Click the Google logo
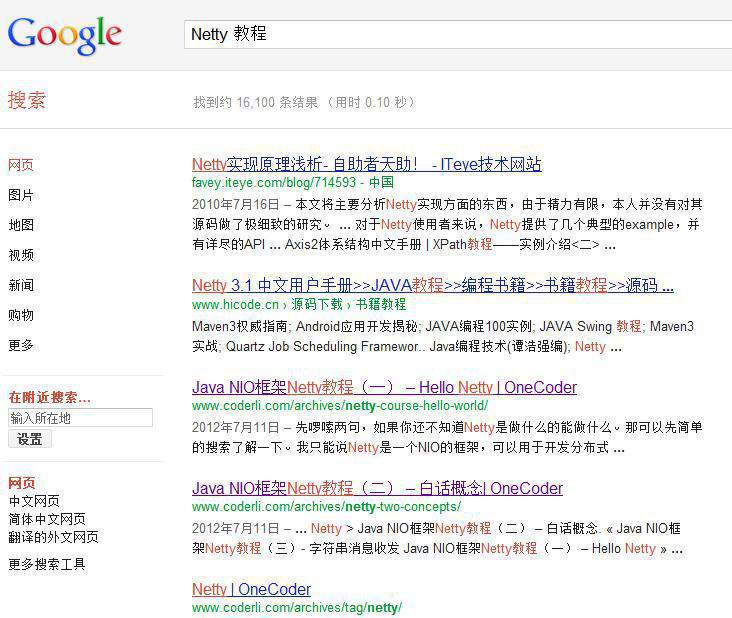 point(64,35)
